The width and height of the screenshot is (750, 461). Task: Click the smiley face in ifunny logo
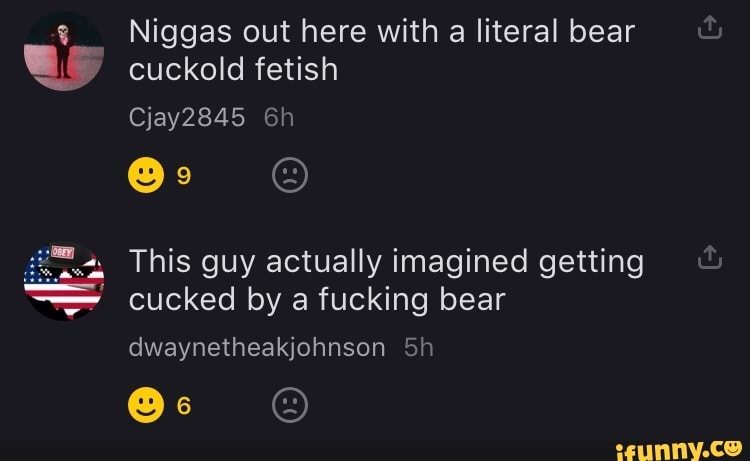732,448
